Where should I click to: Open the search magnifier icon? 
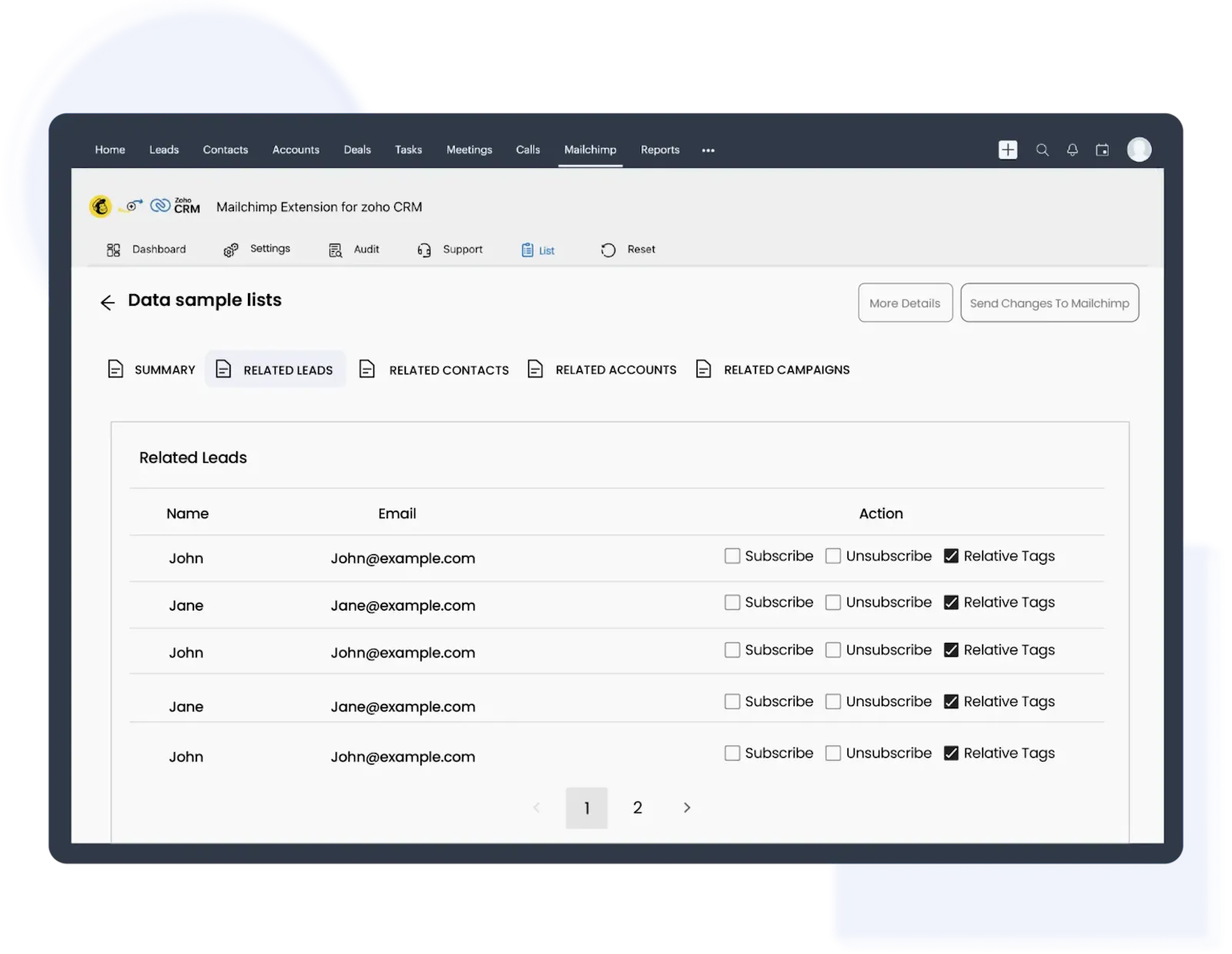(1042, 150)
